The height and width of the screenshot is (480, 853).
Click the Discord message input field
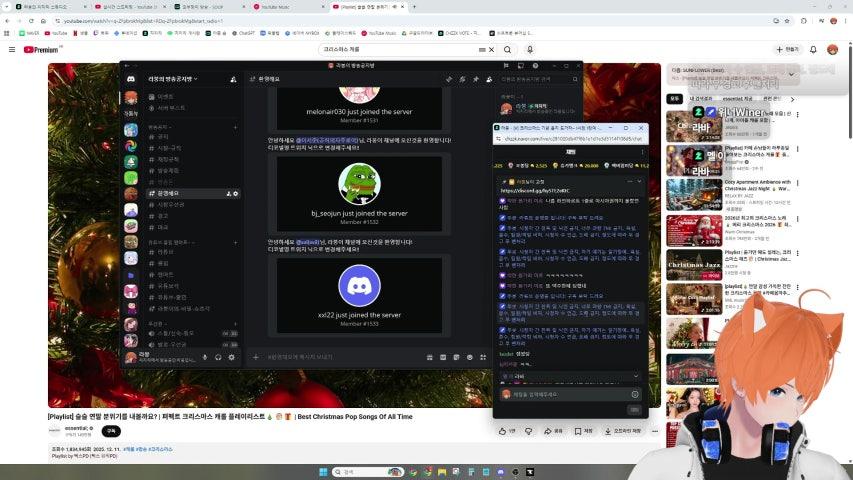point(343,357)
